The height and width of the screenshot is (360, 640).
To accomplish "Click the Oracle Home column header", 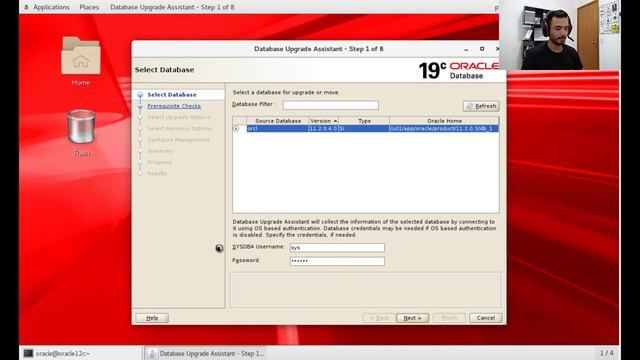I will coord(444,121).
